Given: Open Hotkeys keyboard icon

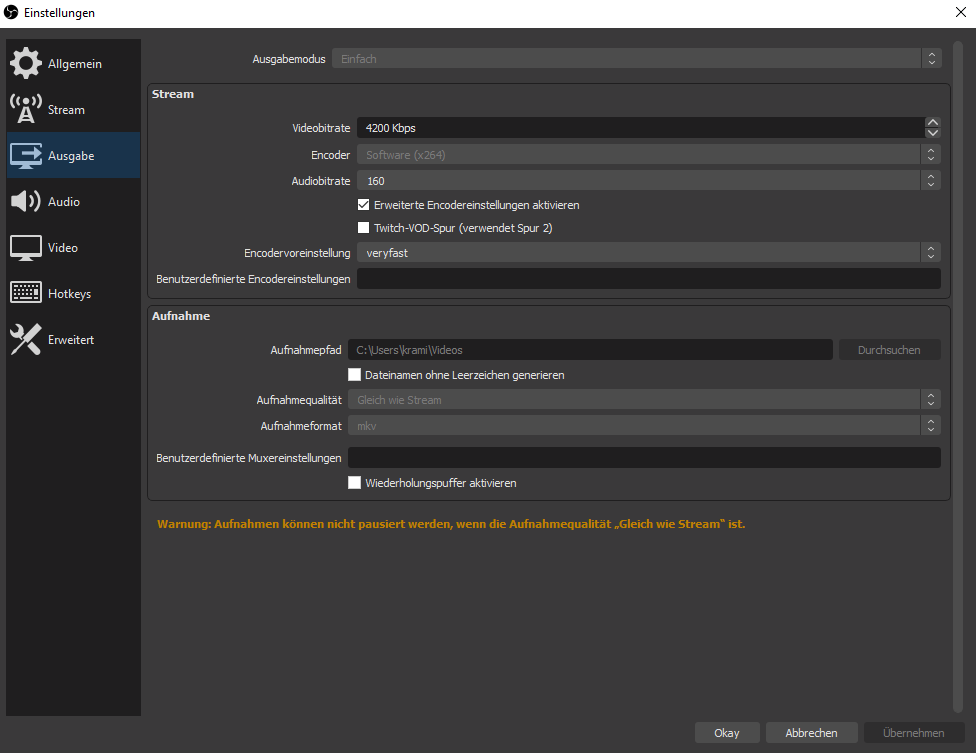Looking at the screenshot, I should pyautogui.click(x=26, y=294).
